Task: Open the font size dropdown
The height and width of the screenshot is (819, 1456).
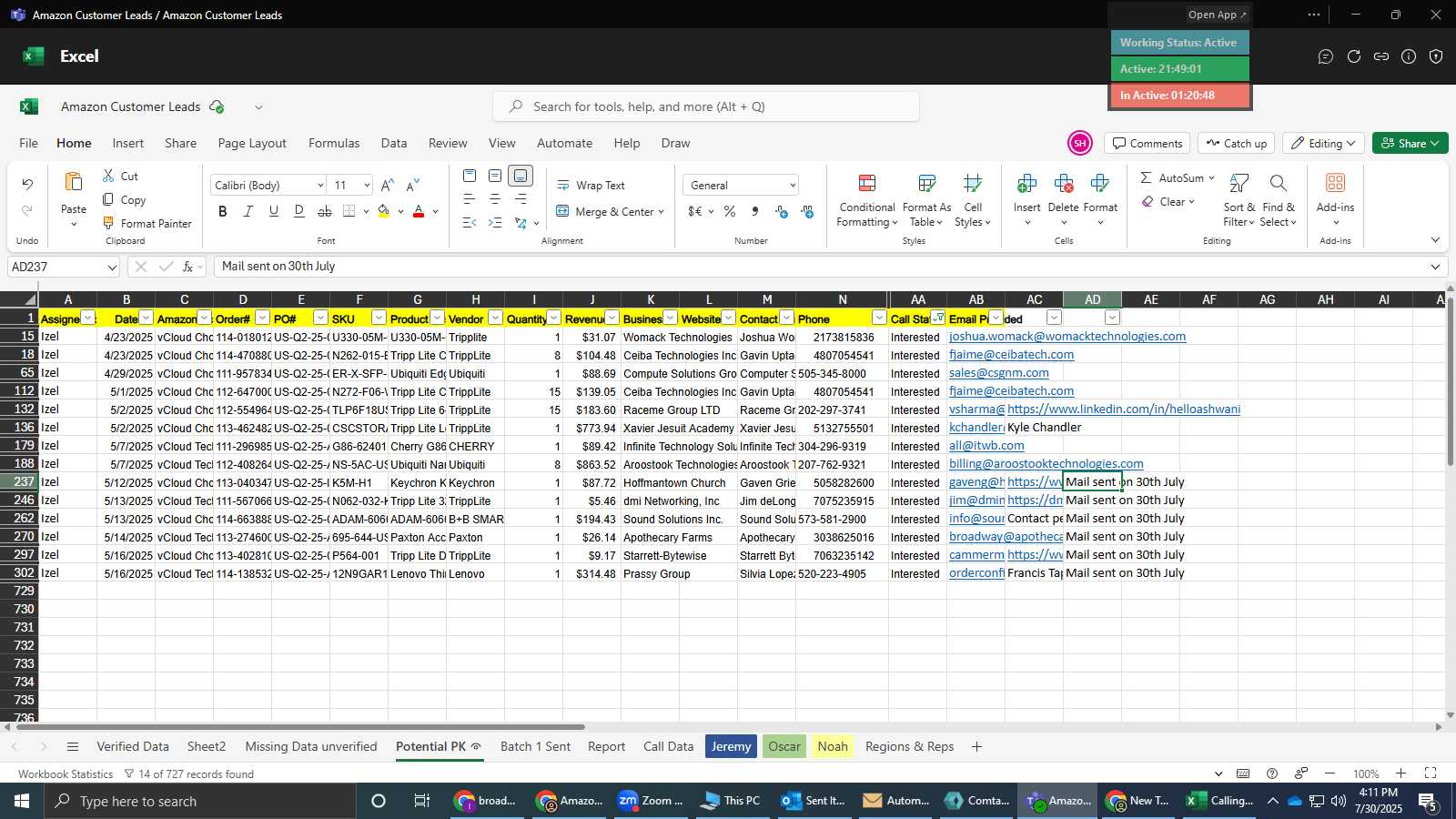Action: point(367,186)
